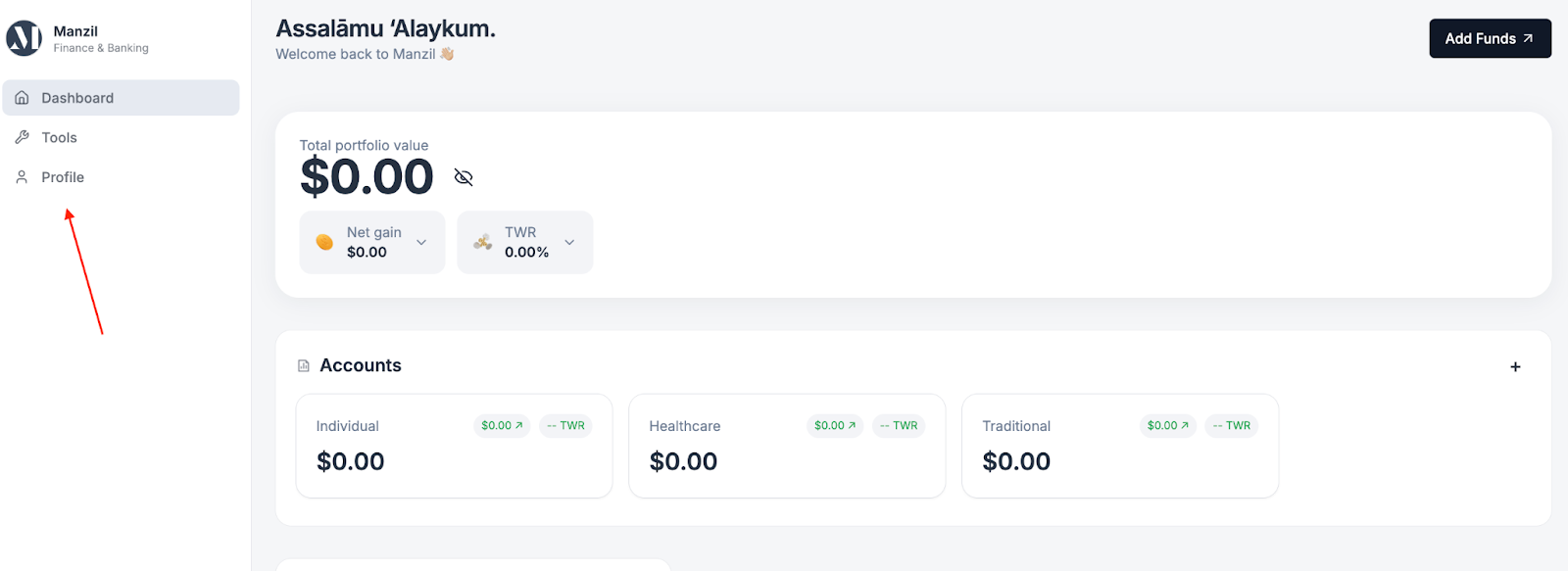This screenshot has width=1568, height=571.
Task: Open the Traditional account card
Action: [1119, 460]
